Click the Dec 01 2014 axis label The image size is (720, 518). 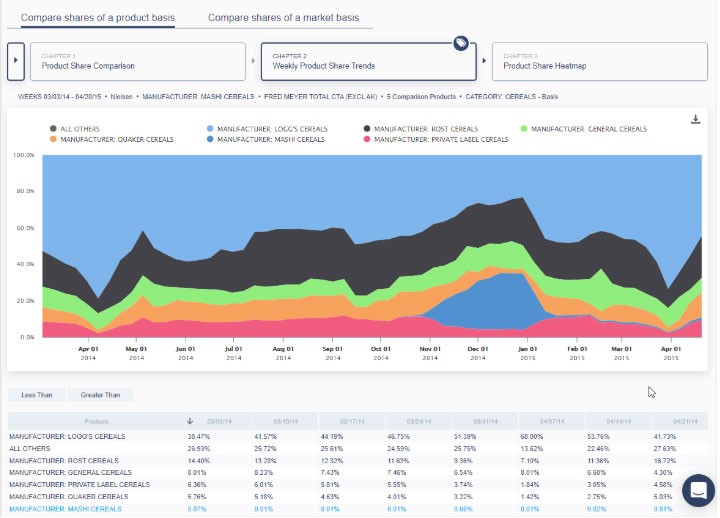[478, 353]
